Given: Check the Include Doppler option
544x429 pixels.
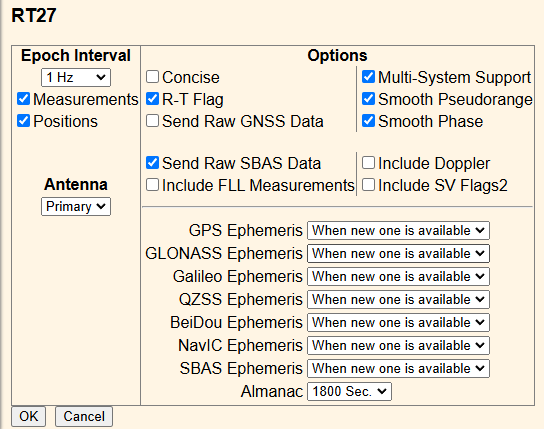Looking at the screenshot, I should tap(368, 163).
